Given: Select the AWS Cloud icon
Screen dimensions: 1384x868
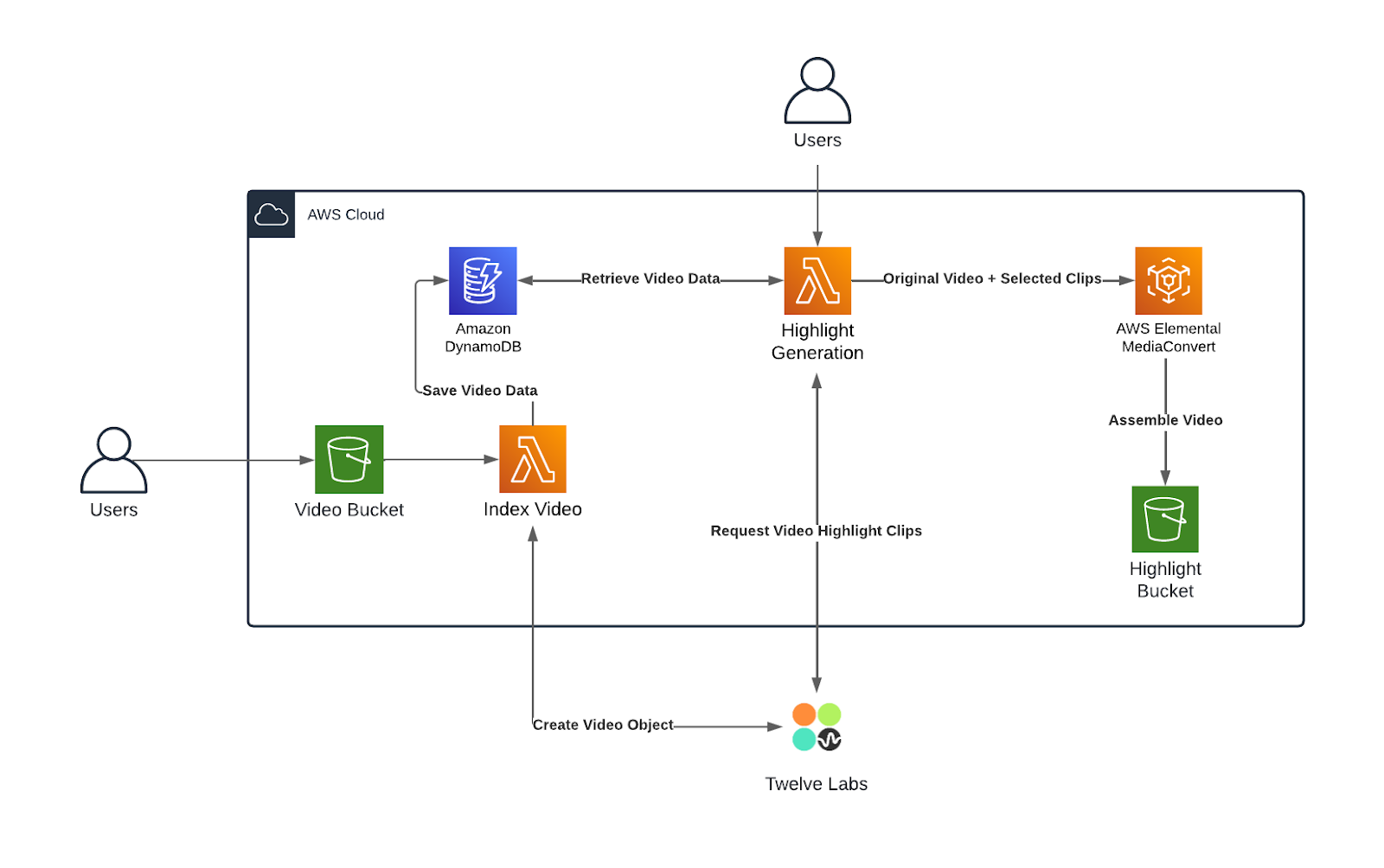Looking at the screenshot, I should (x=272, y=214).
